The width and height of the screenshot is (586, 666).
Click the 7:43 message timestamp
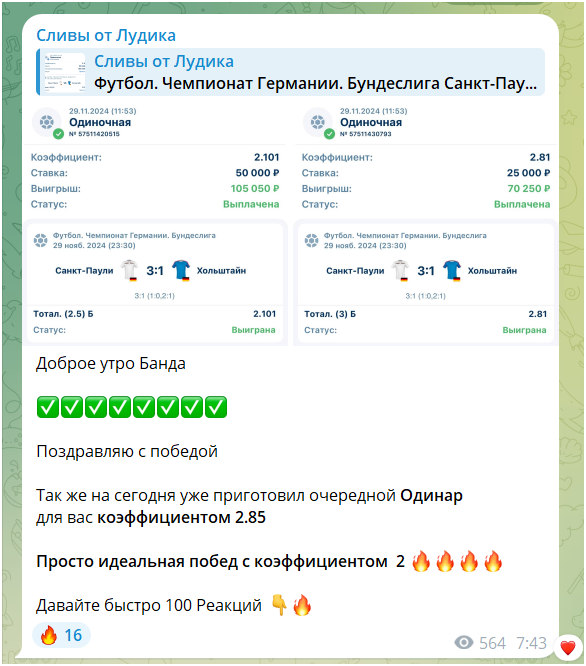pos(531,643)
